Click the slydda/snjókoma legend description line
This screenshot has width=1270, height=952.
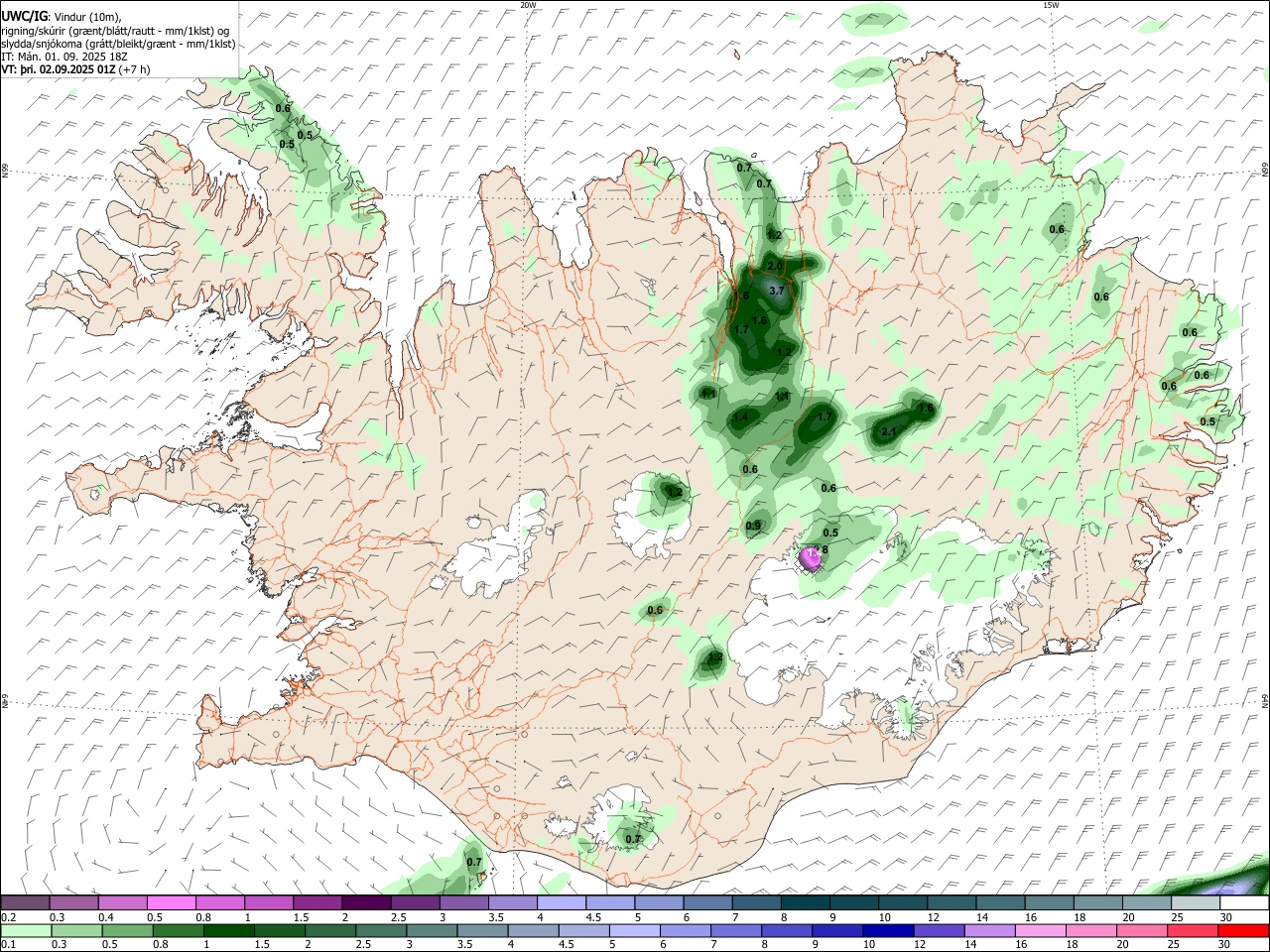click(118, 44)
